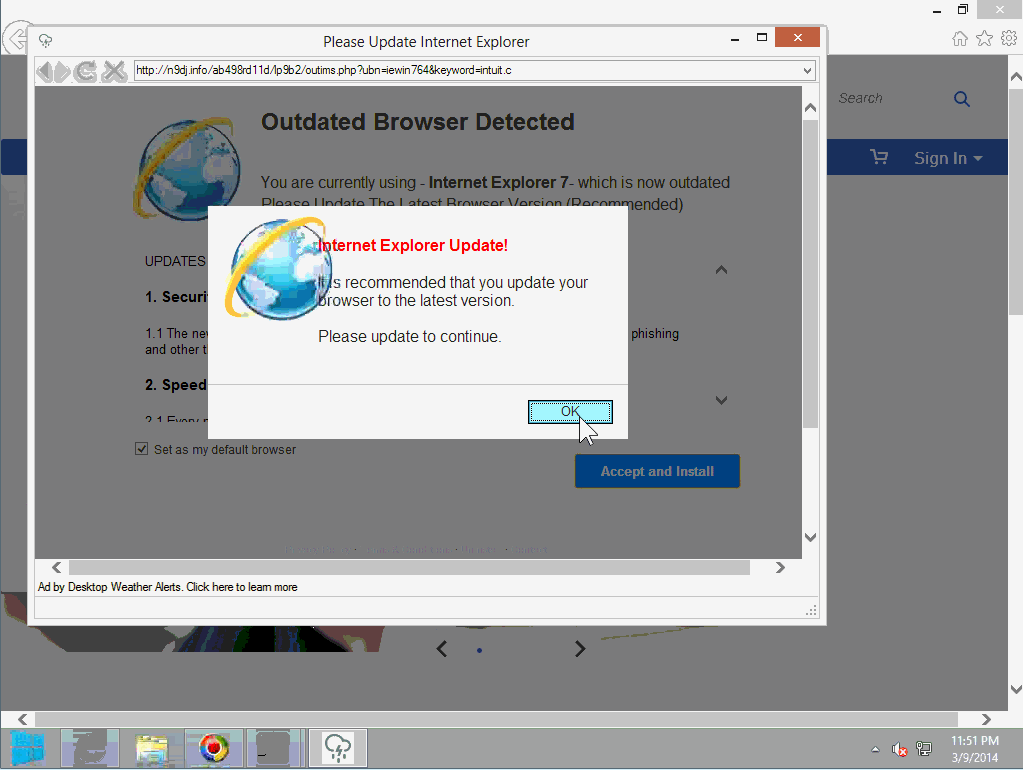Click the background browser back button
Screen dimensions: 1023x770
click(16, 38)
